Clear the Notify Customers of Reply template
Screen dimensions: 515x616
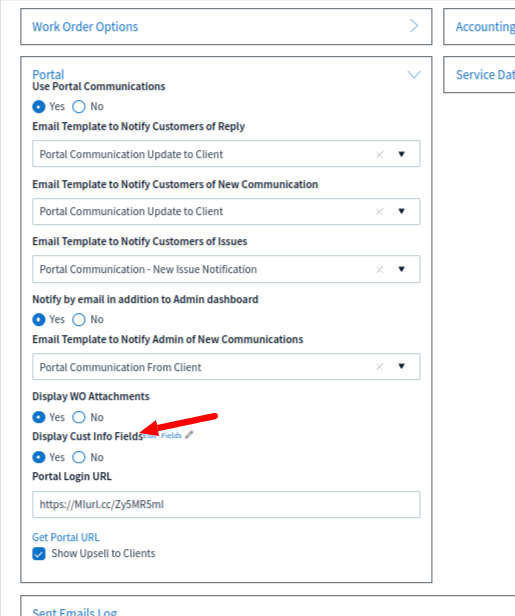379,154
